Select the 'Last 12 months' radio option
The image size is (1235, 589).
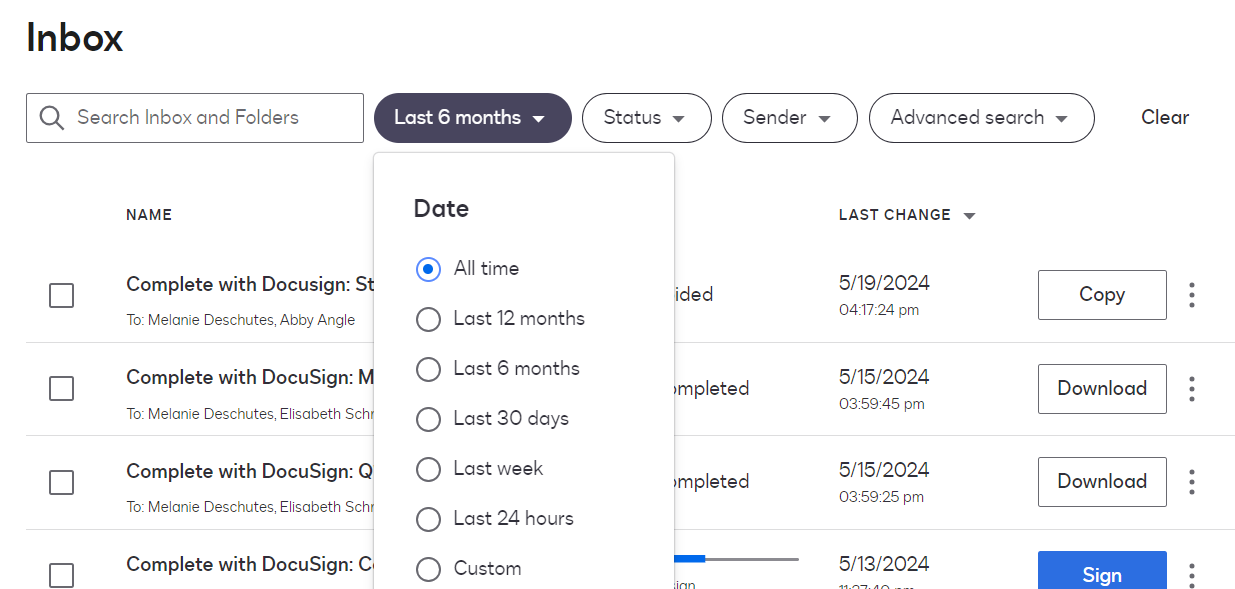(428, 319)
